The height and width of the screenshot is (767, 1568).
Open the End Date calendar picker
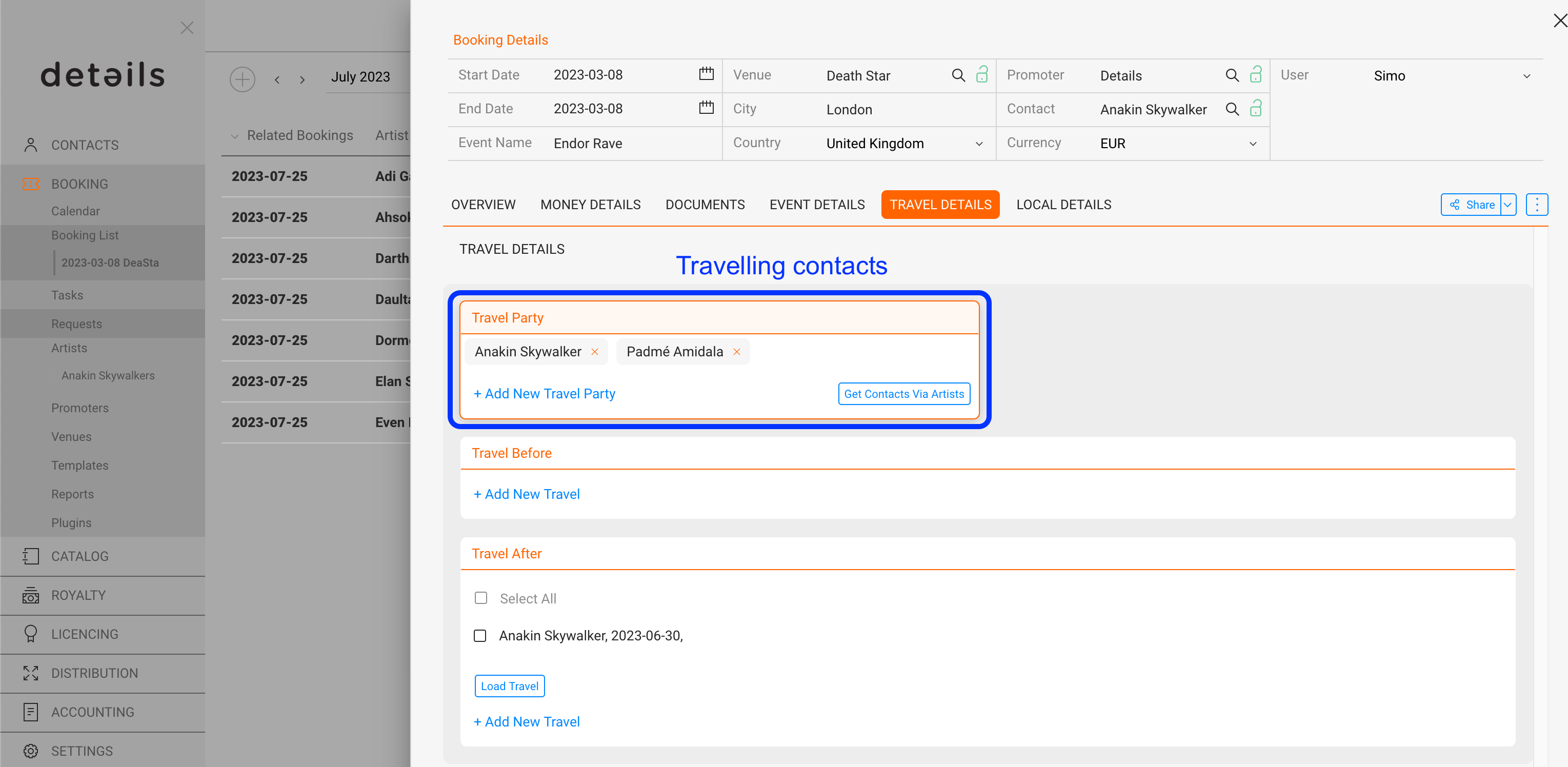coord(706,108)
